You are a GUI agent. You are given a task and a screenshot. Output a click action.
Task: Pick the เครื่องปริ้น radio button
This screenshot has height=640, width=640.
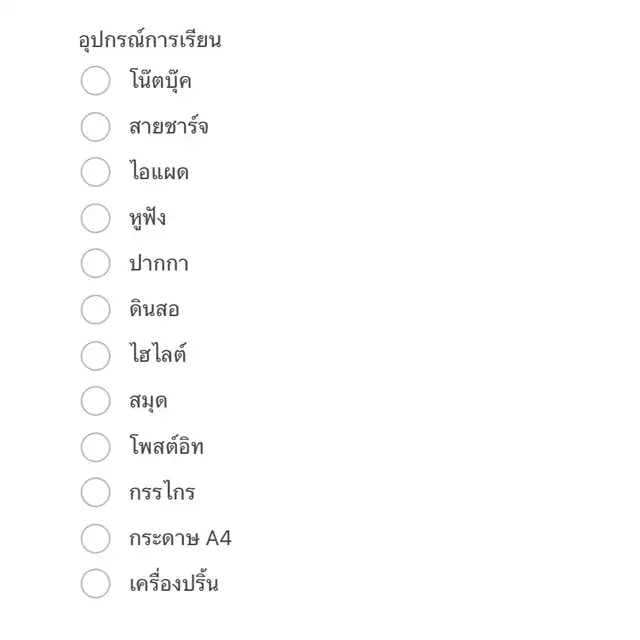tap(96, 584)
